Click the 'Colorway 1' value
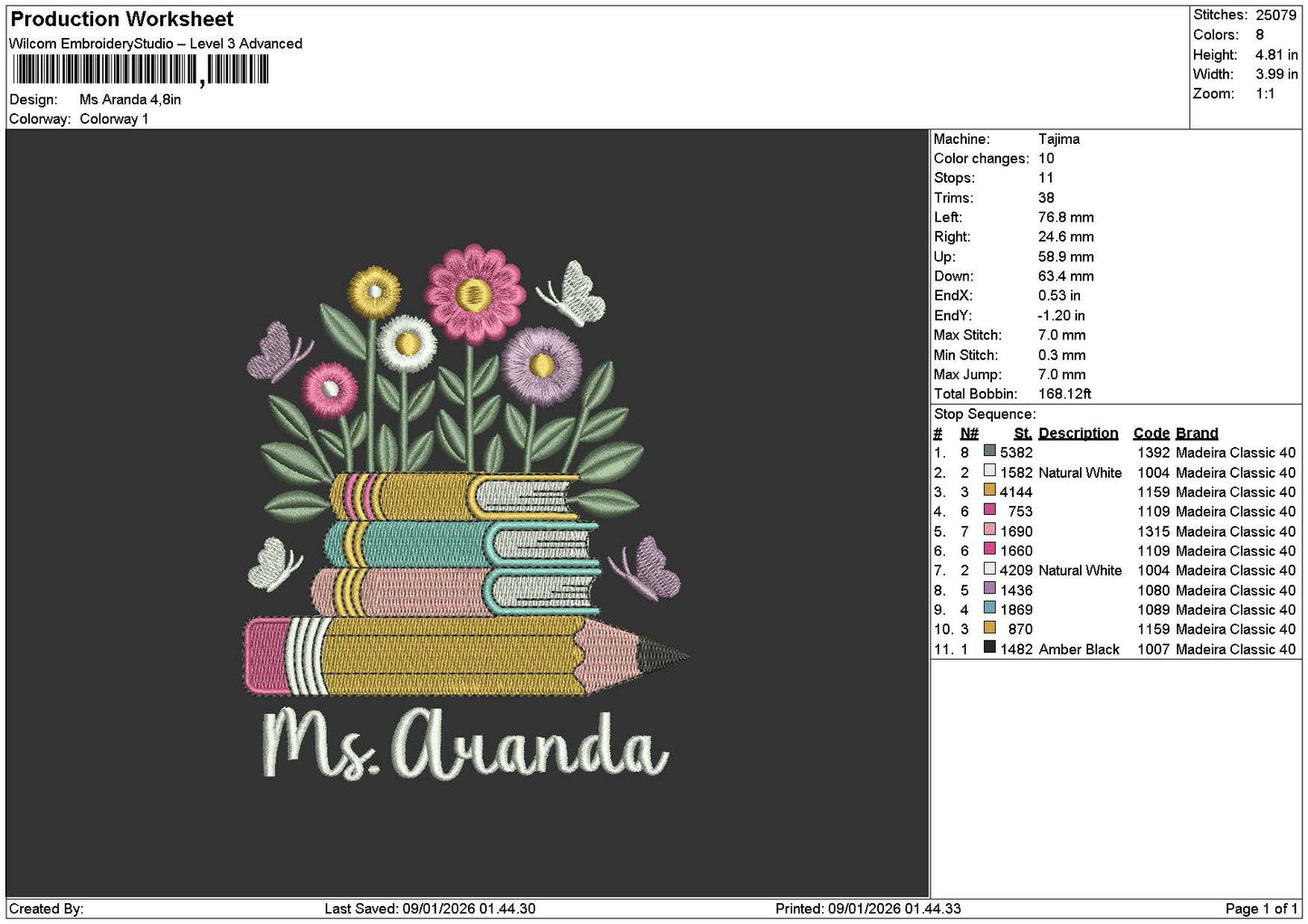The height and width of the screenshot is (924, 1308). pos(114,119)
